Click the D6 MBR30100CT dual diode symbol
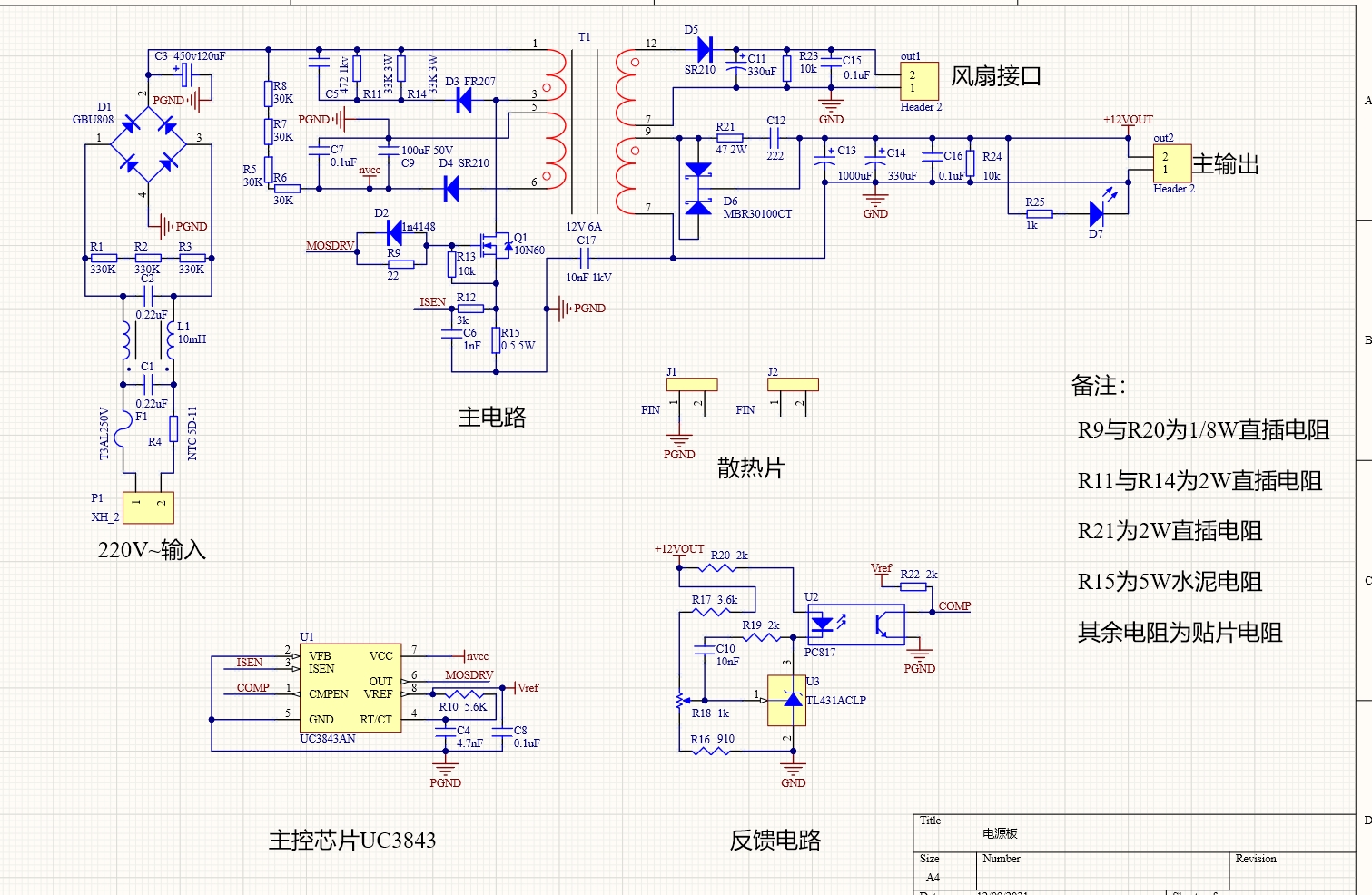This screenshot has height=895, width=1372. pos(698,189)
